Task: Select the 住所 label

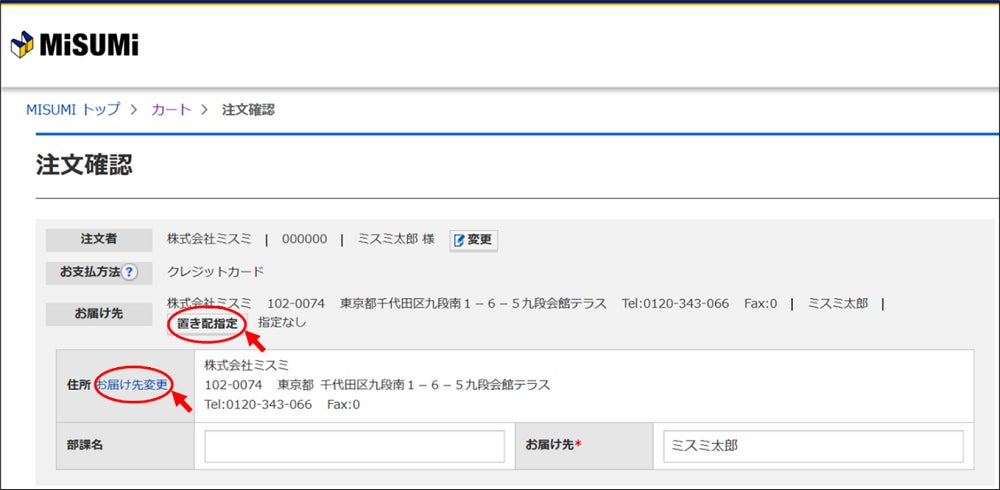Action: (80, 385)
